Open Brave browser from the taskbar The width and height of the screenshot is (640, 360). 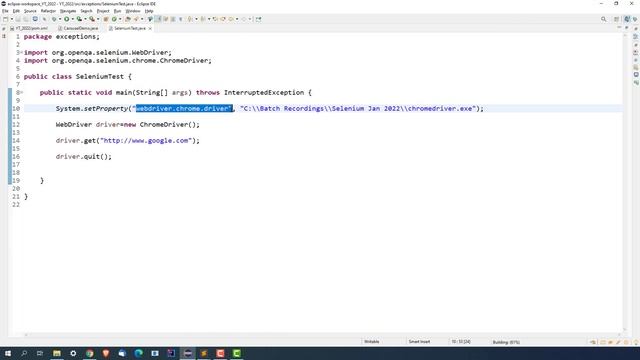pyautogui.click(x=106, y=353)
